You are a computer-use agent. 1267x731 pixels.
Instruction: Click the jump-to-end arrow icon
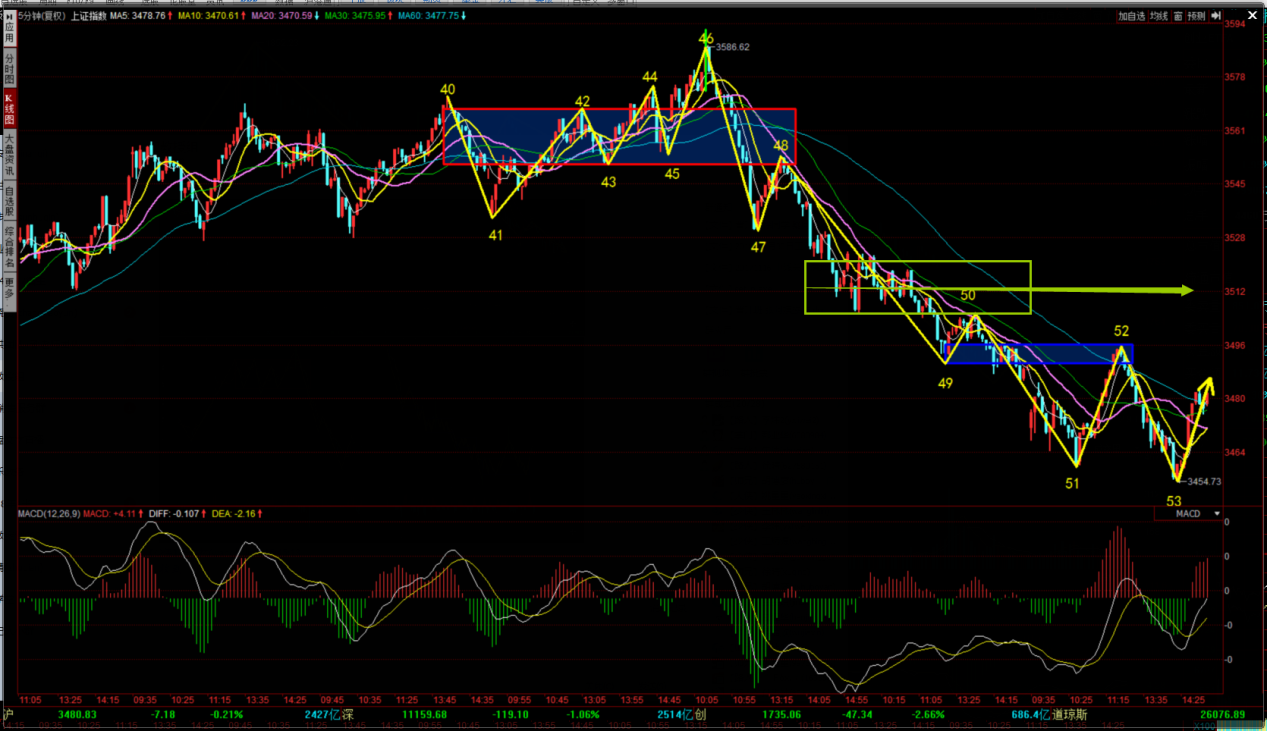(1216, 16)
